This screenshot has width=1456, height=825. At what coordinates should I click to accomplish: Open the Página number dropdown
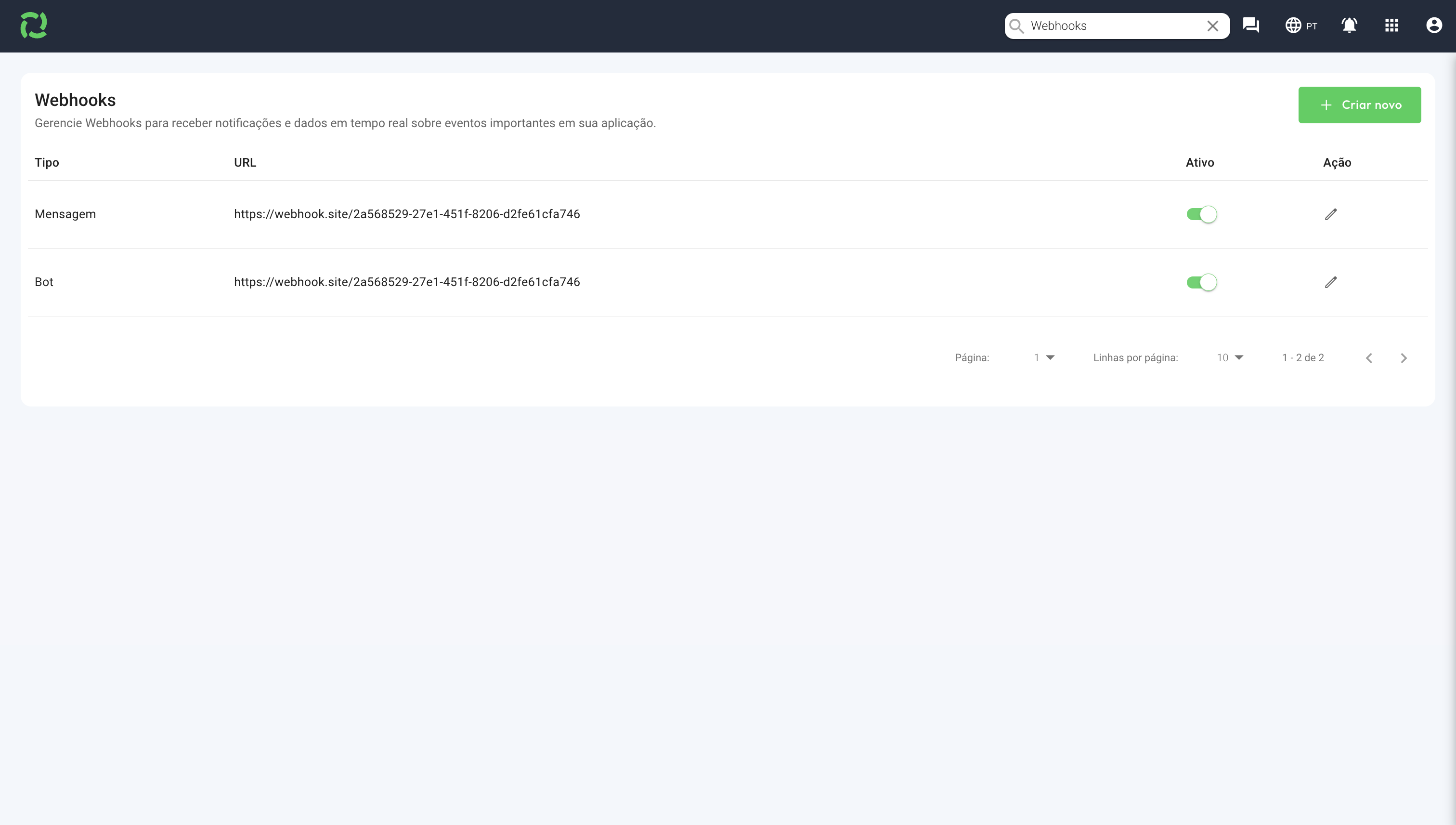(x=1044, y=357)
